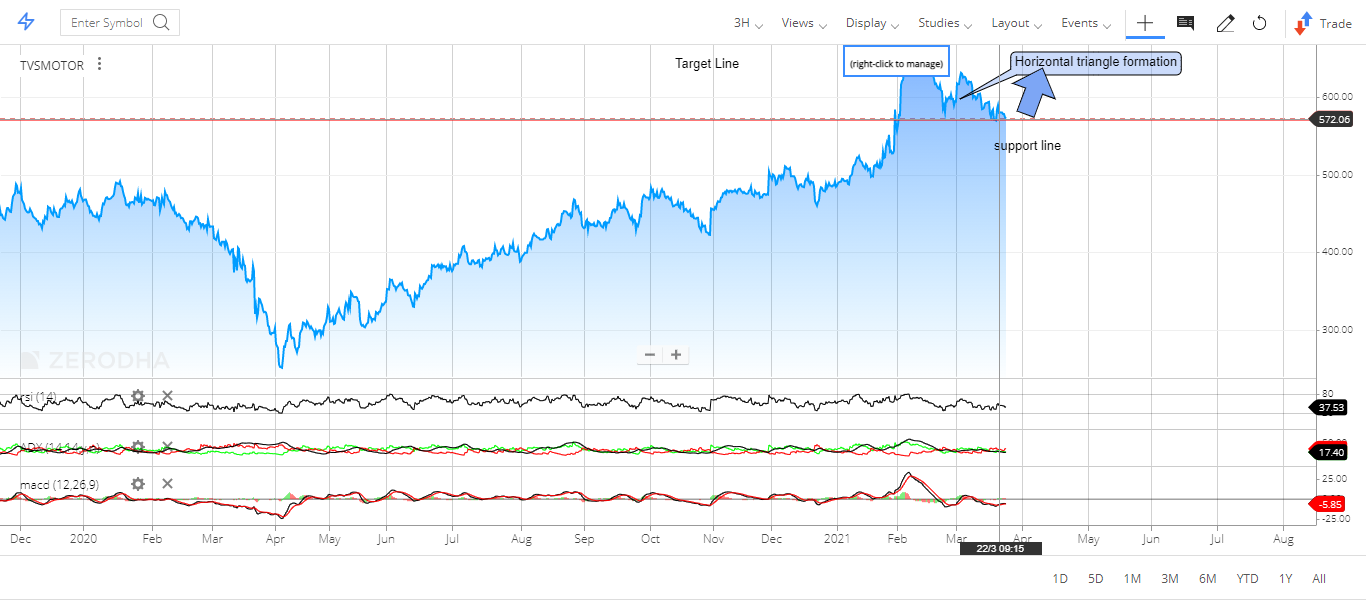This screenshot has height=600, width=1366.
Task: Focus the Enter Symbol search field
Action: click(x=120, y=23)
